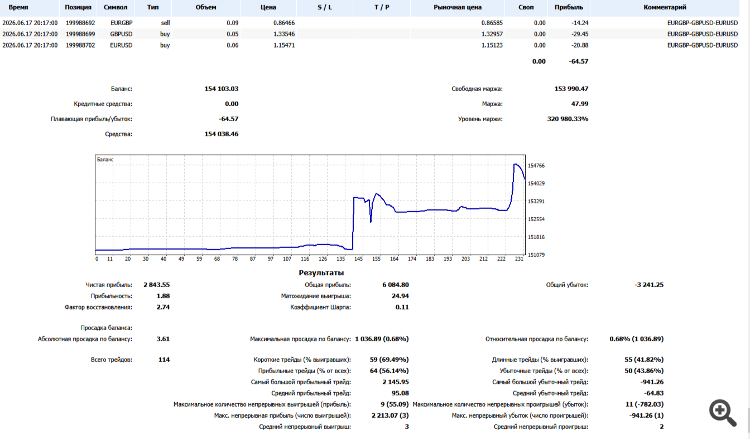
Task: Click market price 1.15123
Action: [492, 45]
